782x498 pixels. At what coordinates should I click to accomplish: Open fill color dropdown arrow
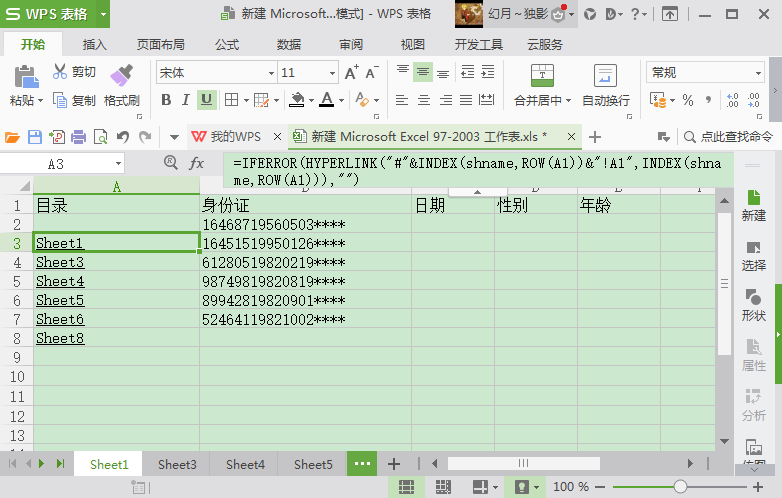(311, 101)
